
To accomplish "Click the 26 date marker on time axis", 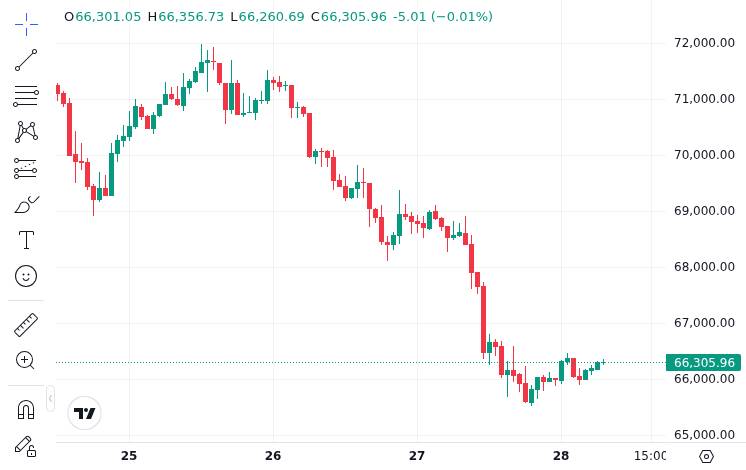I will point(273,456).
